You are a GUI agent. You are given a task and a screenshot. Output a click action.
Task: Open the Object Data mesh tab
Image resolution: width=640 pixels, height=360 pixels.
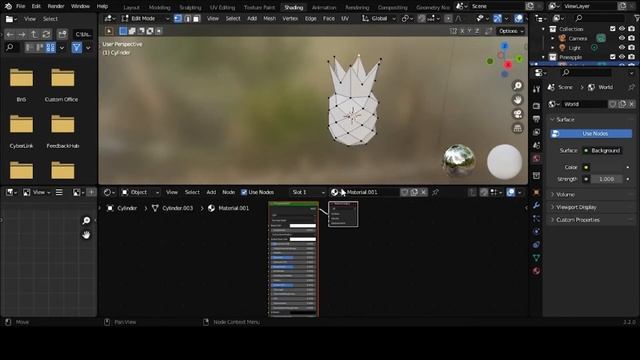tap(536, 258)
